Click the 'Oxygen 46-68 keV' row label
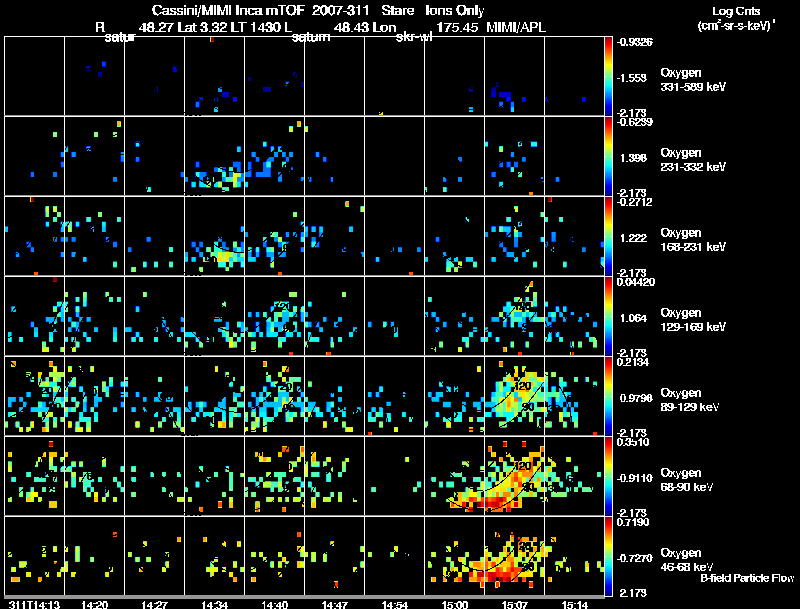 point(687,560)
